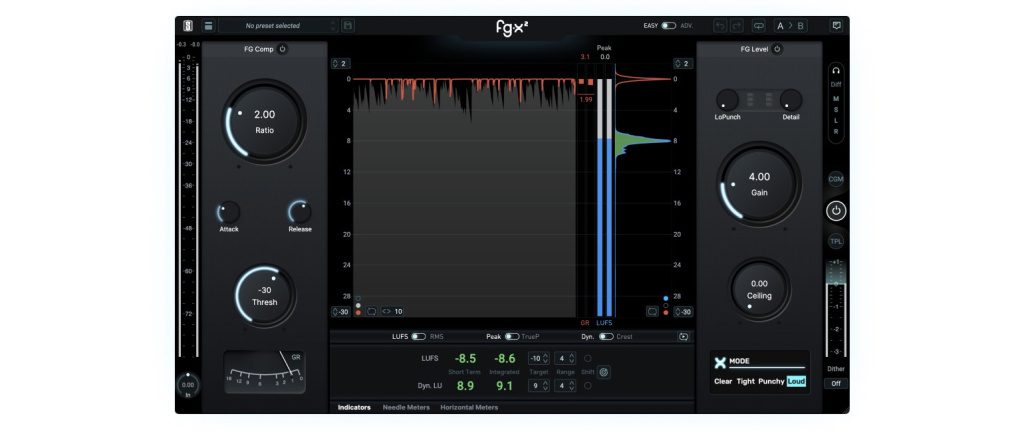Toggle the loop/link icon beside A/B

pyautogui.click(x=758, y=26)
